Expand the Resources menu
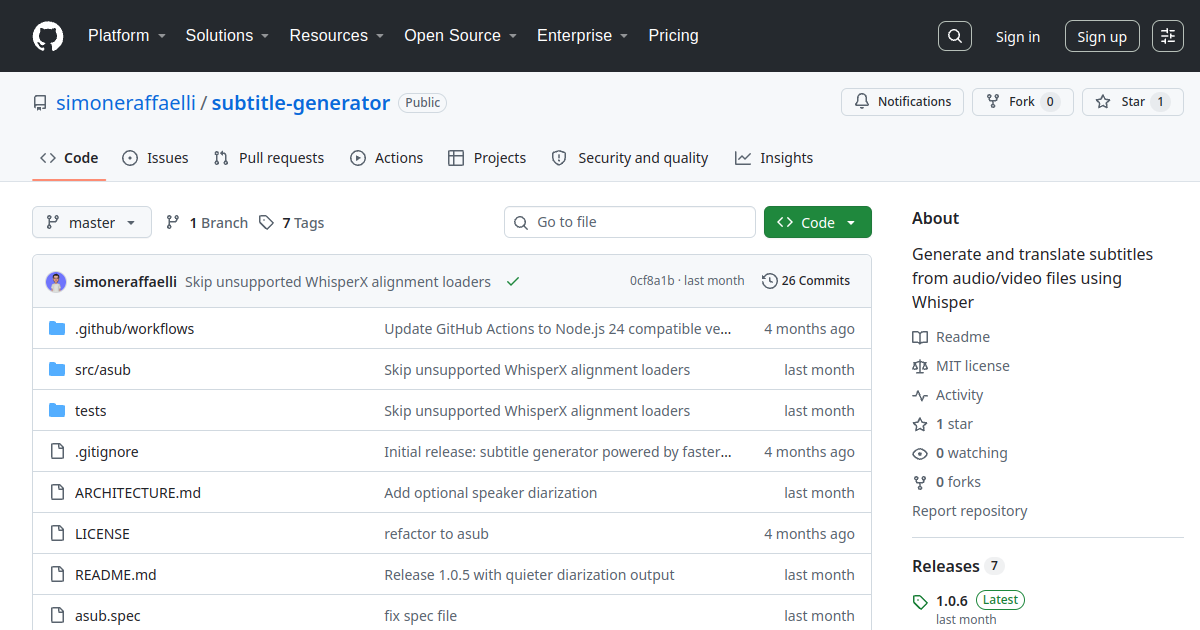 point(337,35)
